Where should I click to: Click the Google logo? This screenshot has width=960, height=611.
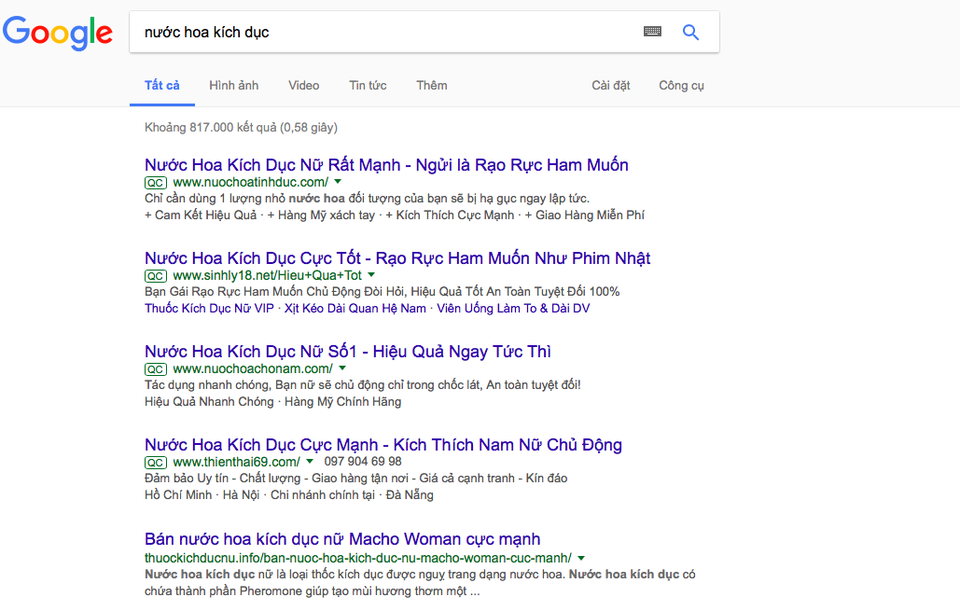click(x=58, y=33)
